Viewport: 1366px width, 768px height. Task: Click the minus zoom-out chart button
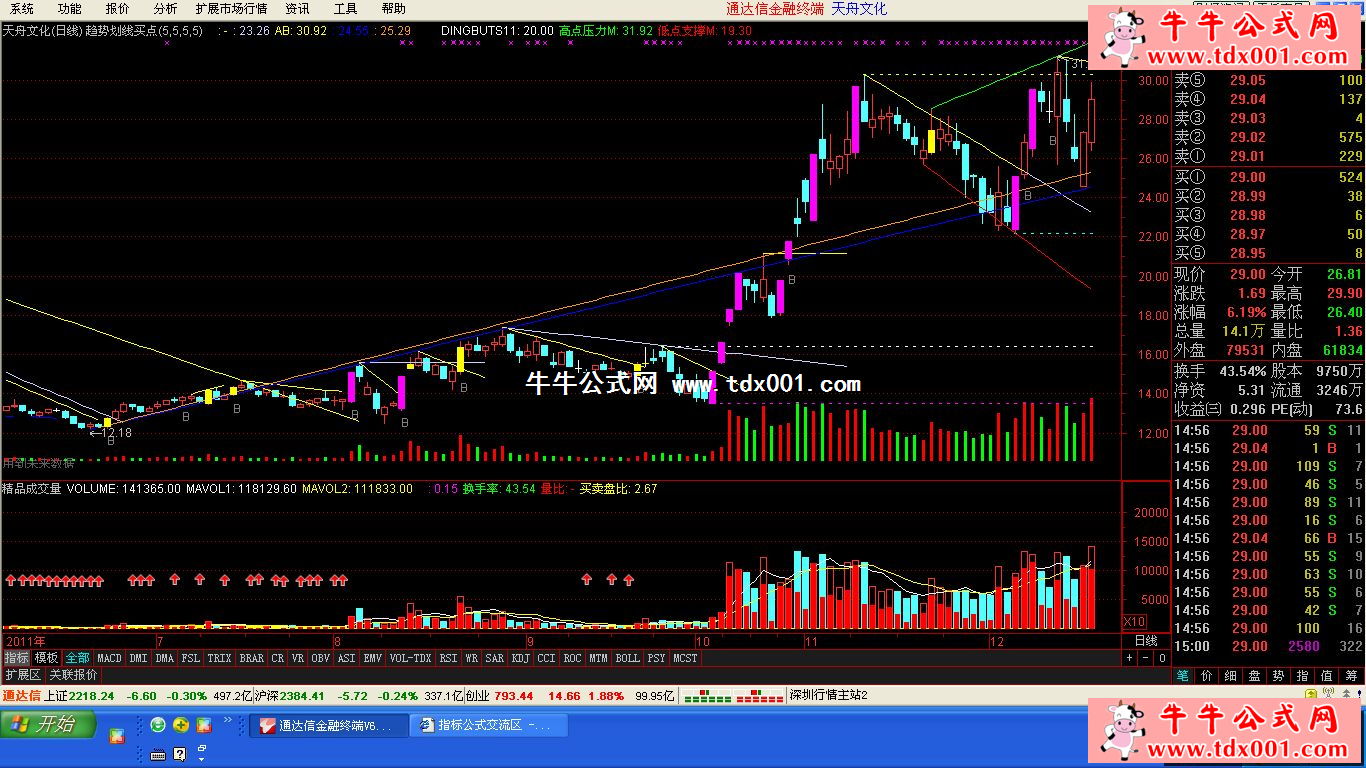(1145, 658)
